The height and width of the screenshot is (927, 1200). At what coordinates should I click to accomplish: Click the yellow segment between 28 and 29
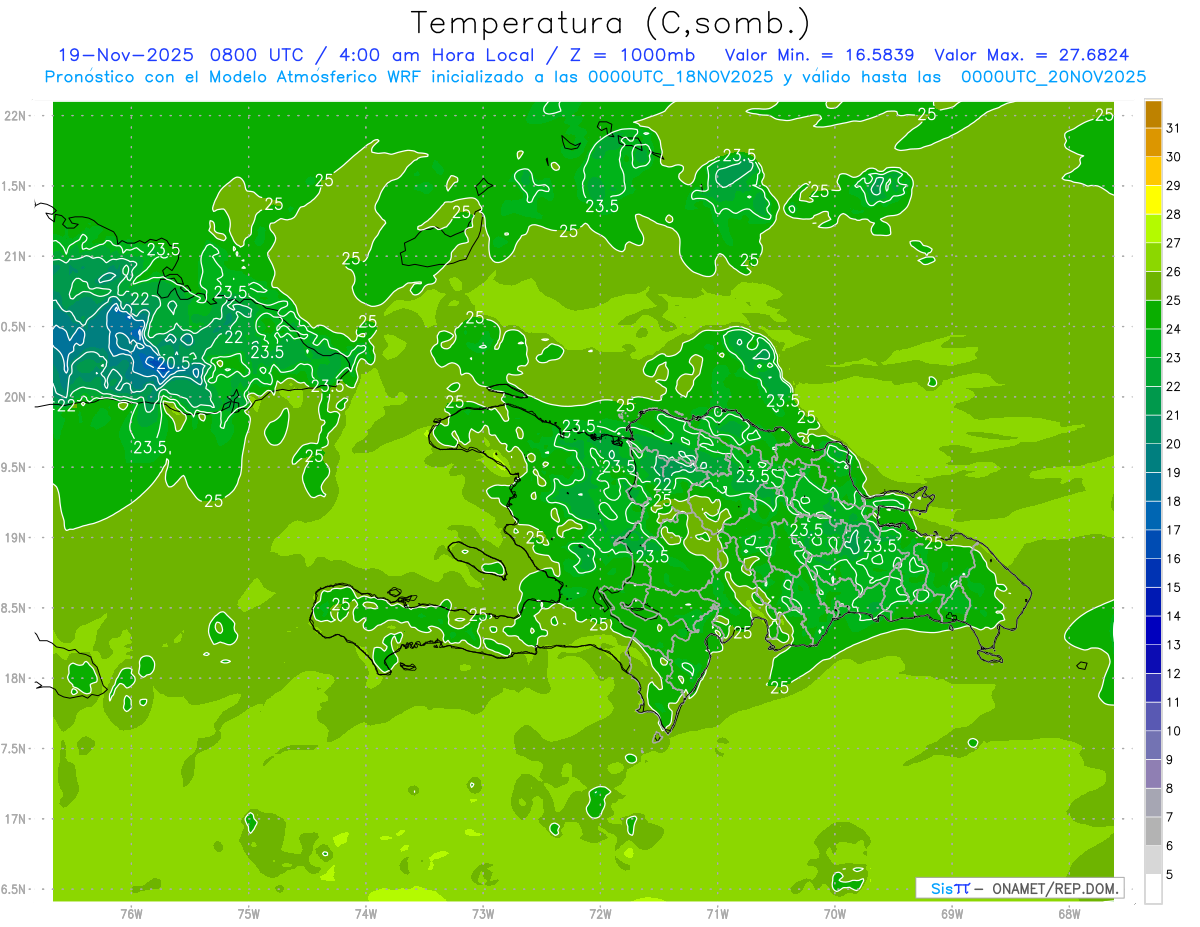[x=1153, y=200]
